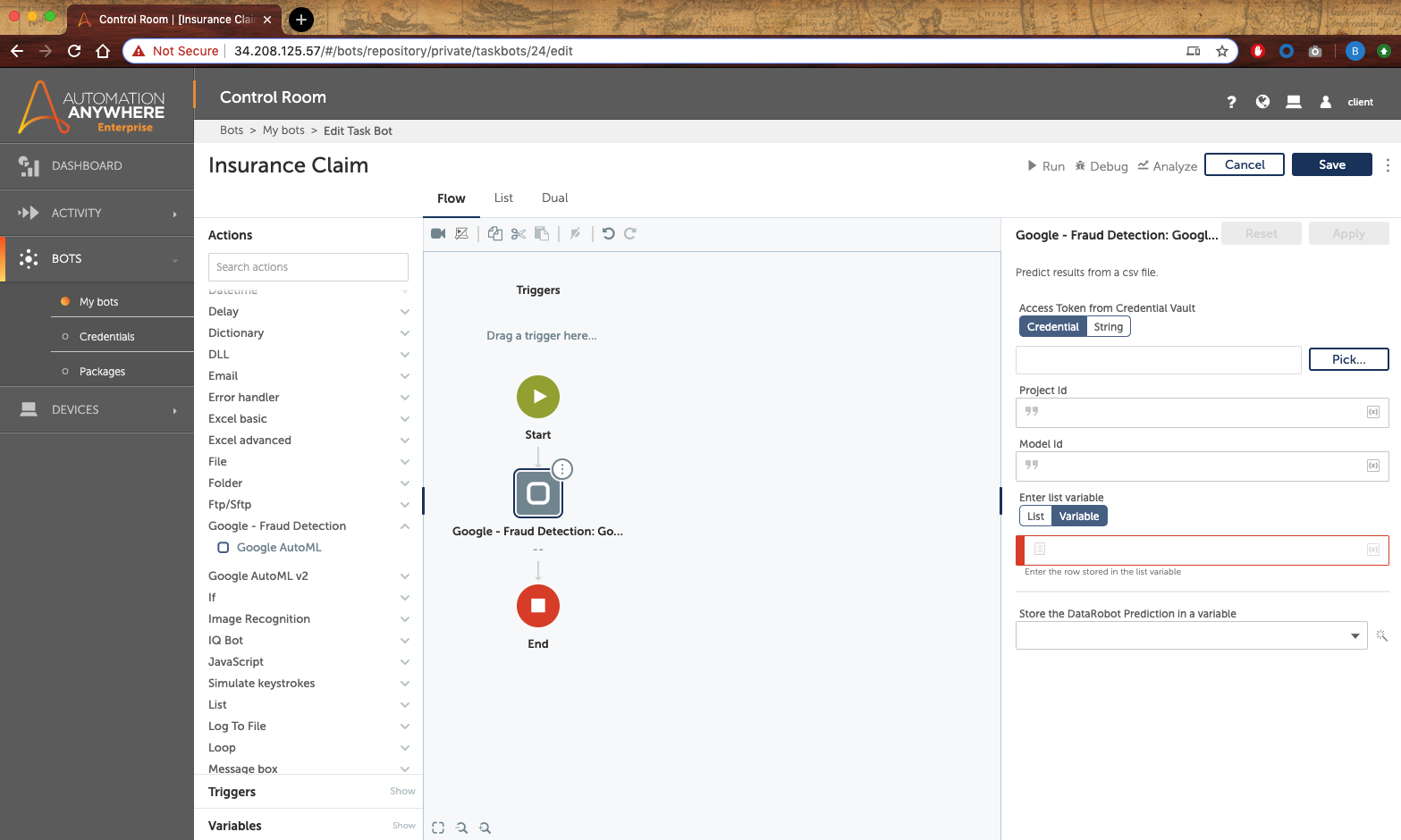
Task: Switch to the Dual view tab
Action: click(x=555, y=198)
